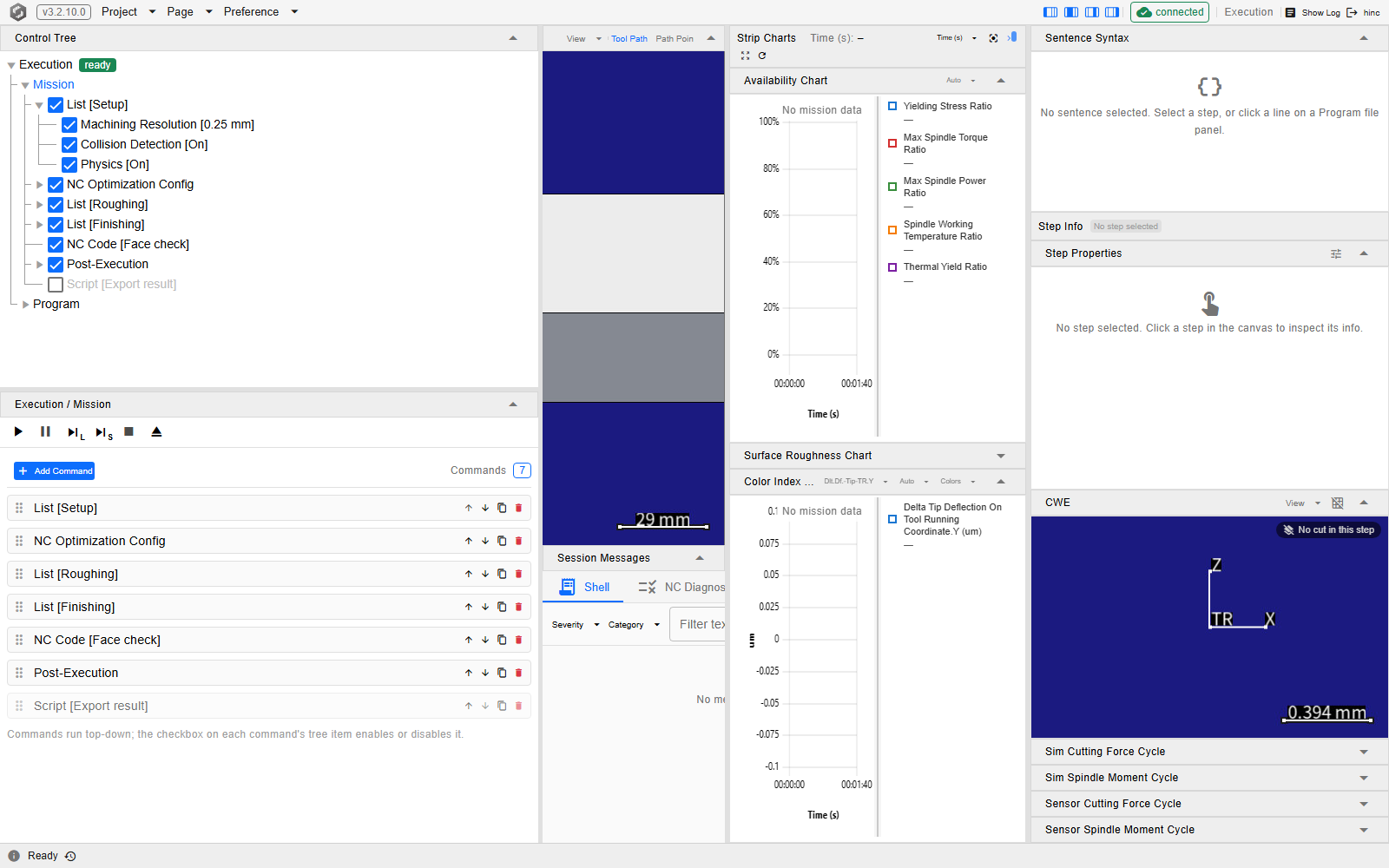Expand the Sim Cutting Force Cycle section

coord(1364,752)
